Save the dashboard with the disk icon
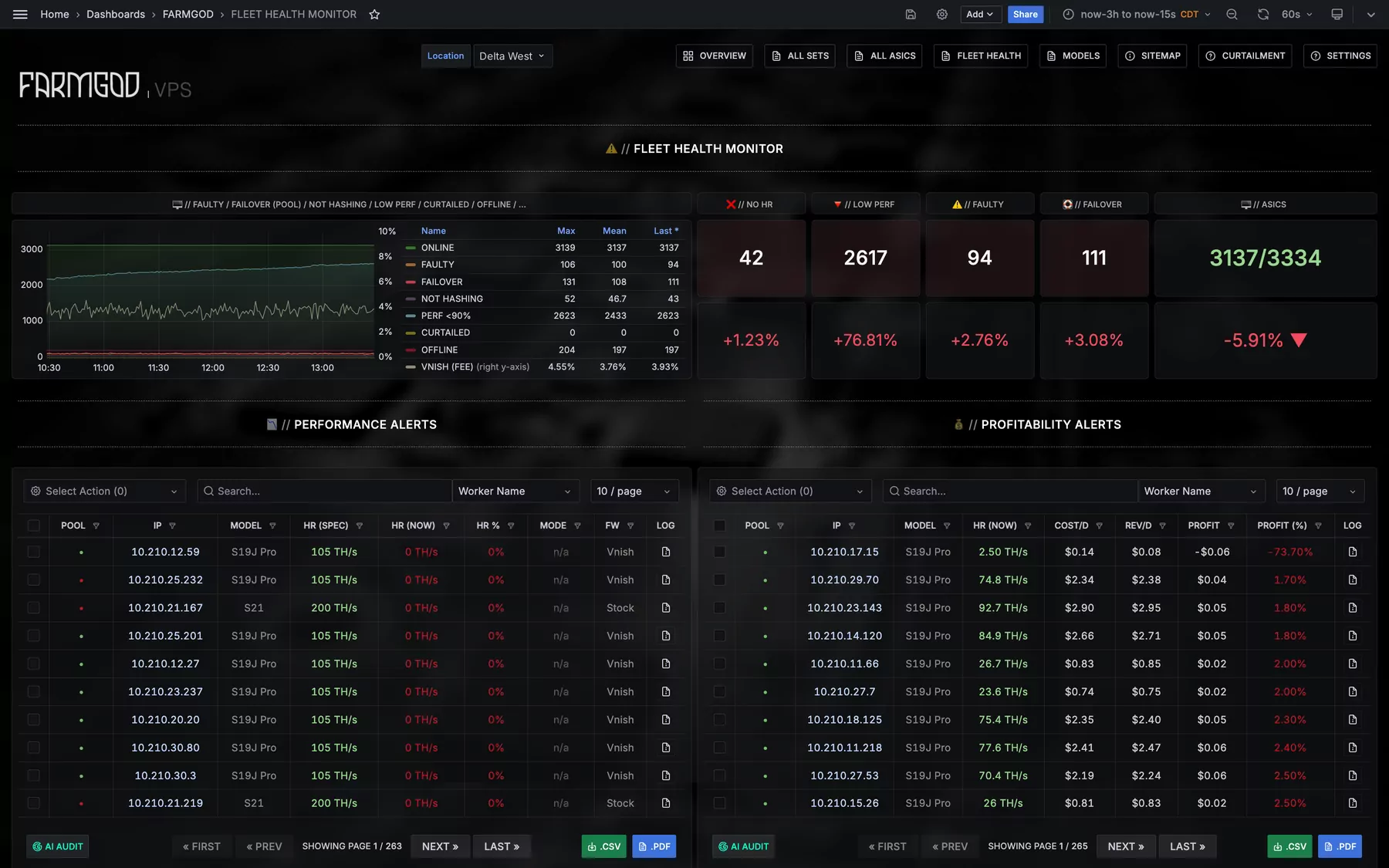Screen dimensions: 1389x868 tap(911, 14)
